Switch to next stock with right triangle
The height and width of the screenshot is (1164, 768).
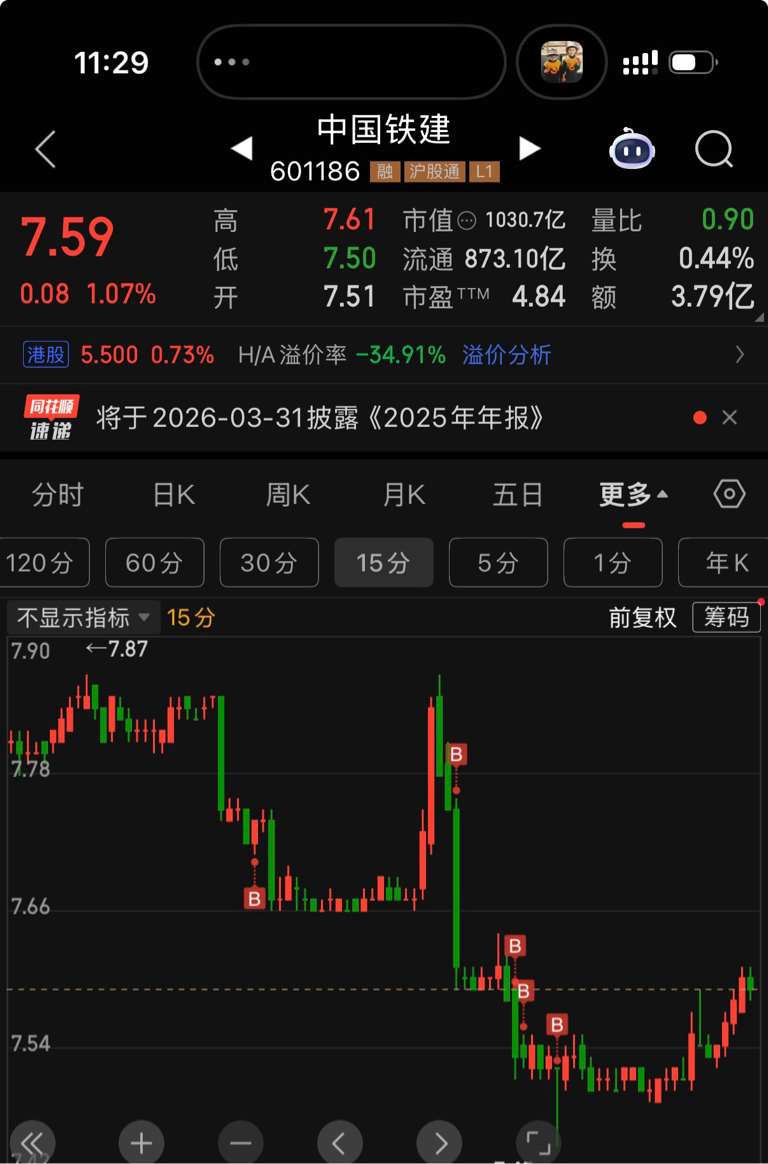pos(529,148)
